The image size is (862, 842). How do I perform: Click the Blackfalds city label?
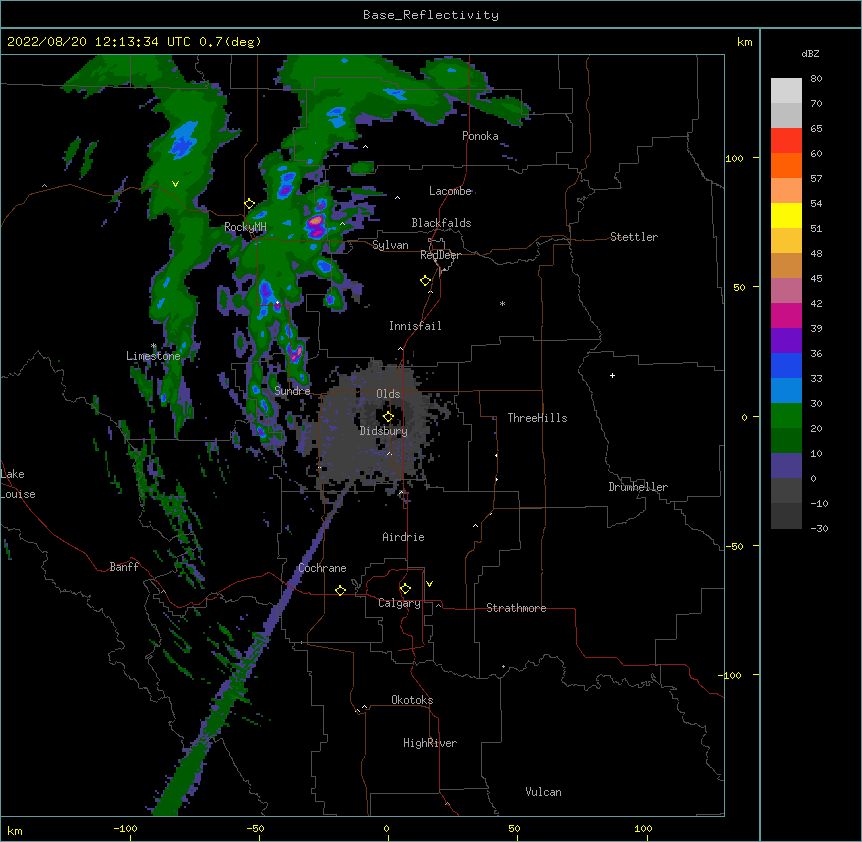(441, 223)
